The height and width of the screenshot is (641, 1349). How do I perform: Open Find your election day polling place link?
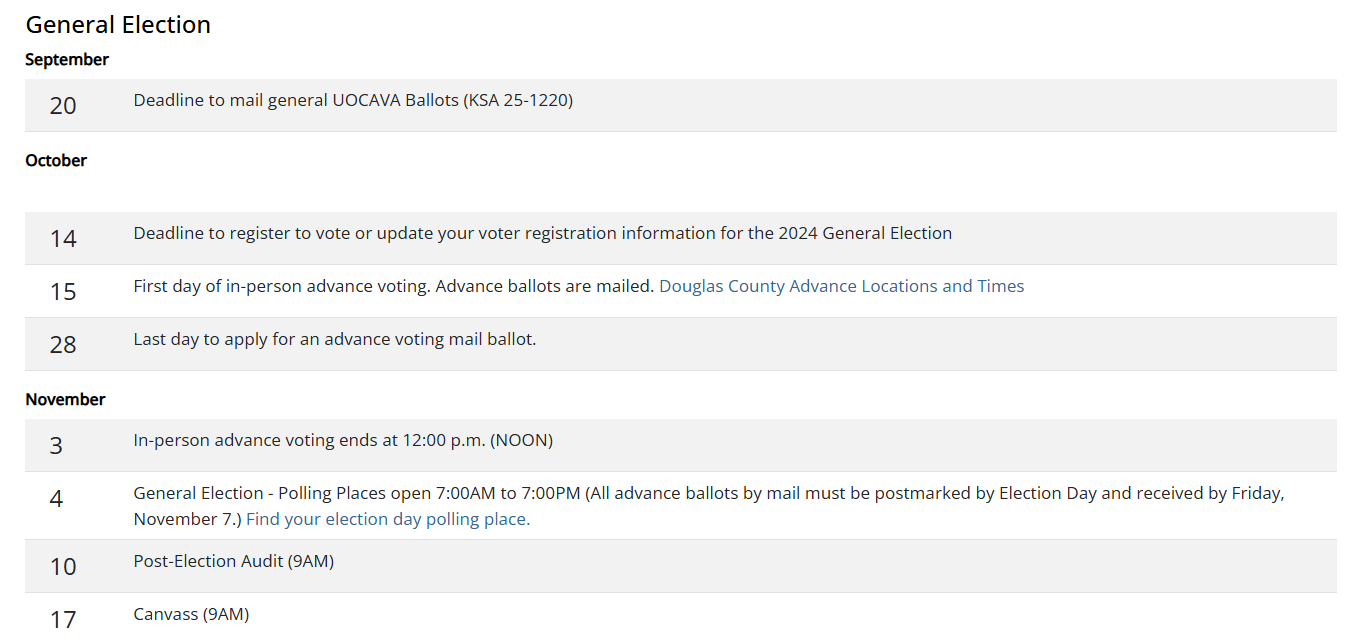(388, 519)
